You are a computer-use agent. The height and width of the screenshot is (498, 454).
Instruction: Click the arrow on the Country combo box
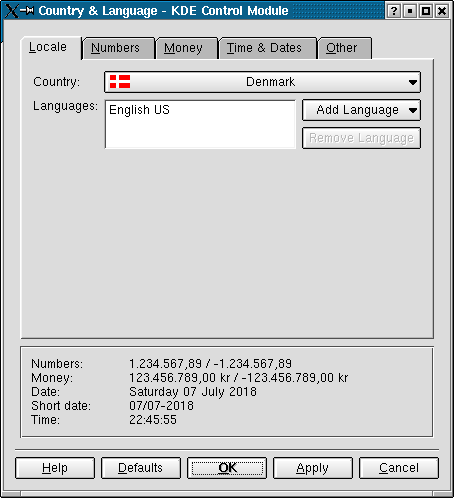click(413, 82)
